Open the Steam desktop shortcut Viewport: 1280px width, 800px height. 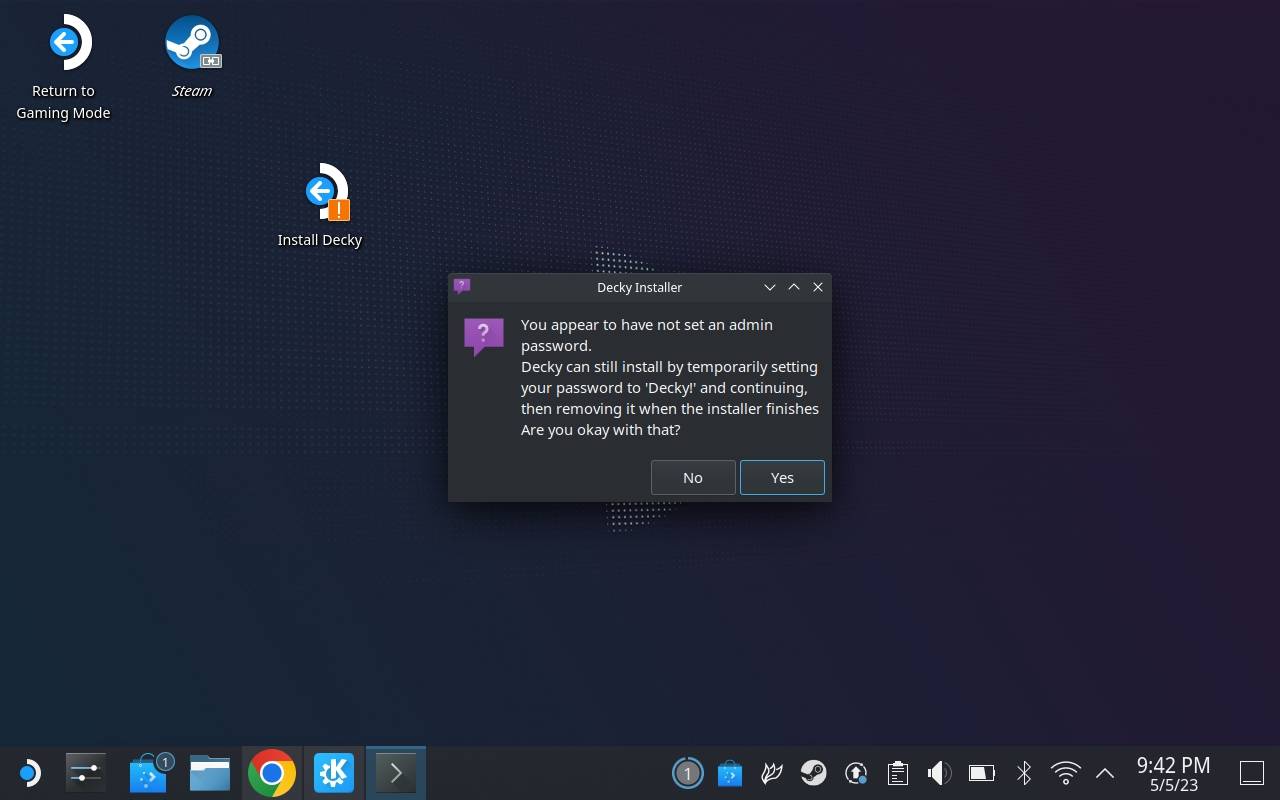point(192,57)
